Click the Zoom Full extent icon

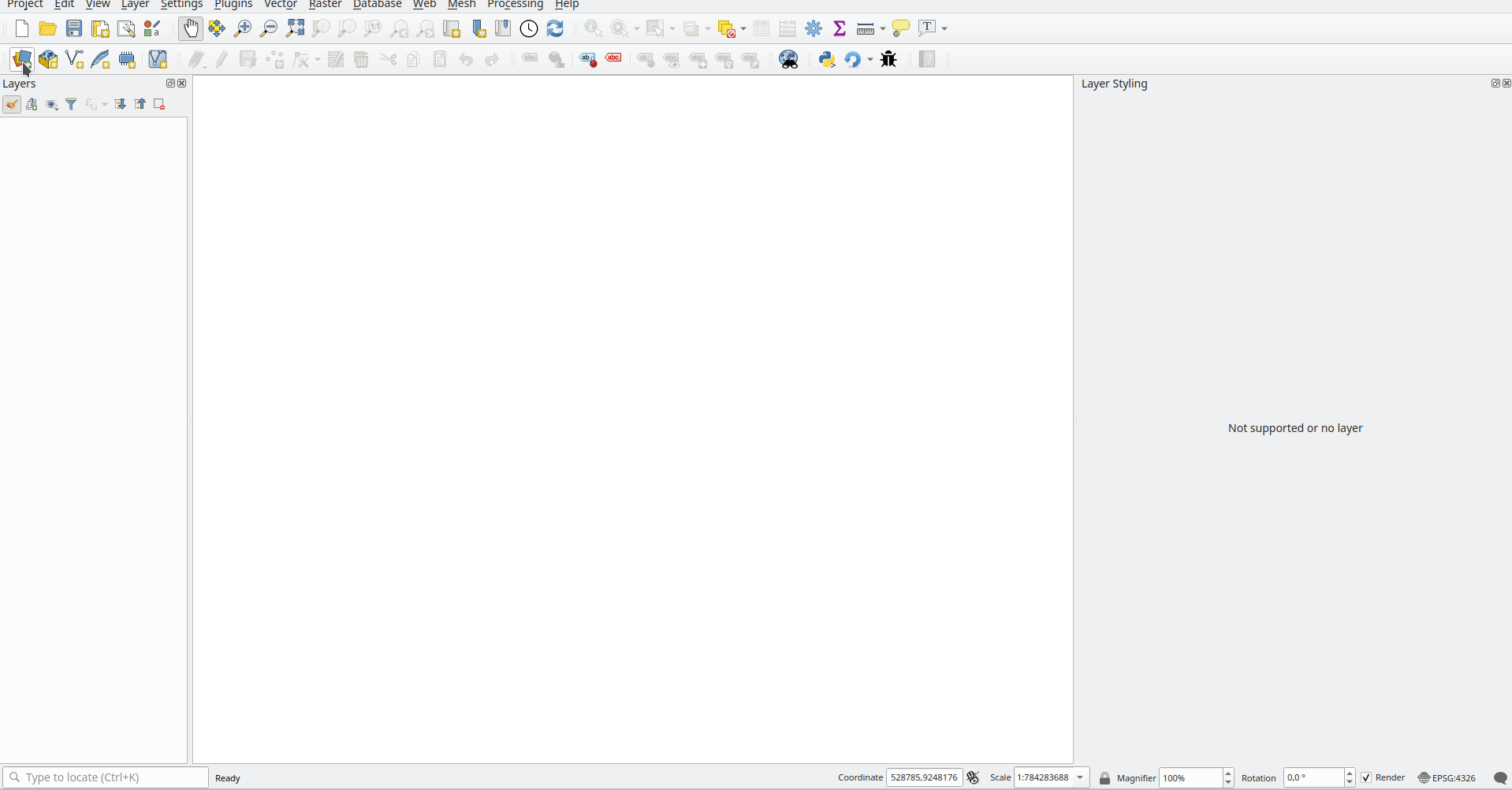(x=295, y=28)
